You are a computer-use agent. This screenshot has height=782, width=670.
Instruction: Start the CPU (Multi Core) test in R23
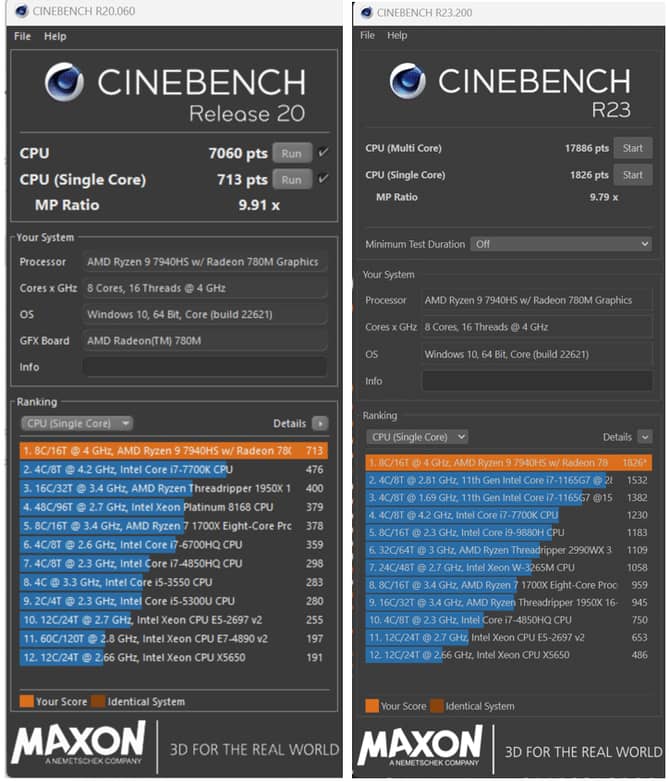point(633,148)
